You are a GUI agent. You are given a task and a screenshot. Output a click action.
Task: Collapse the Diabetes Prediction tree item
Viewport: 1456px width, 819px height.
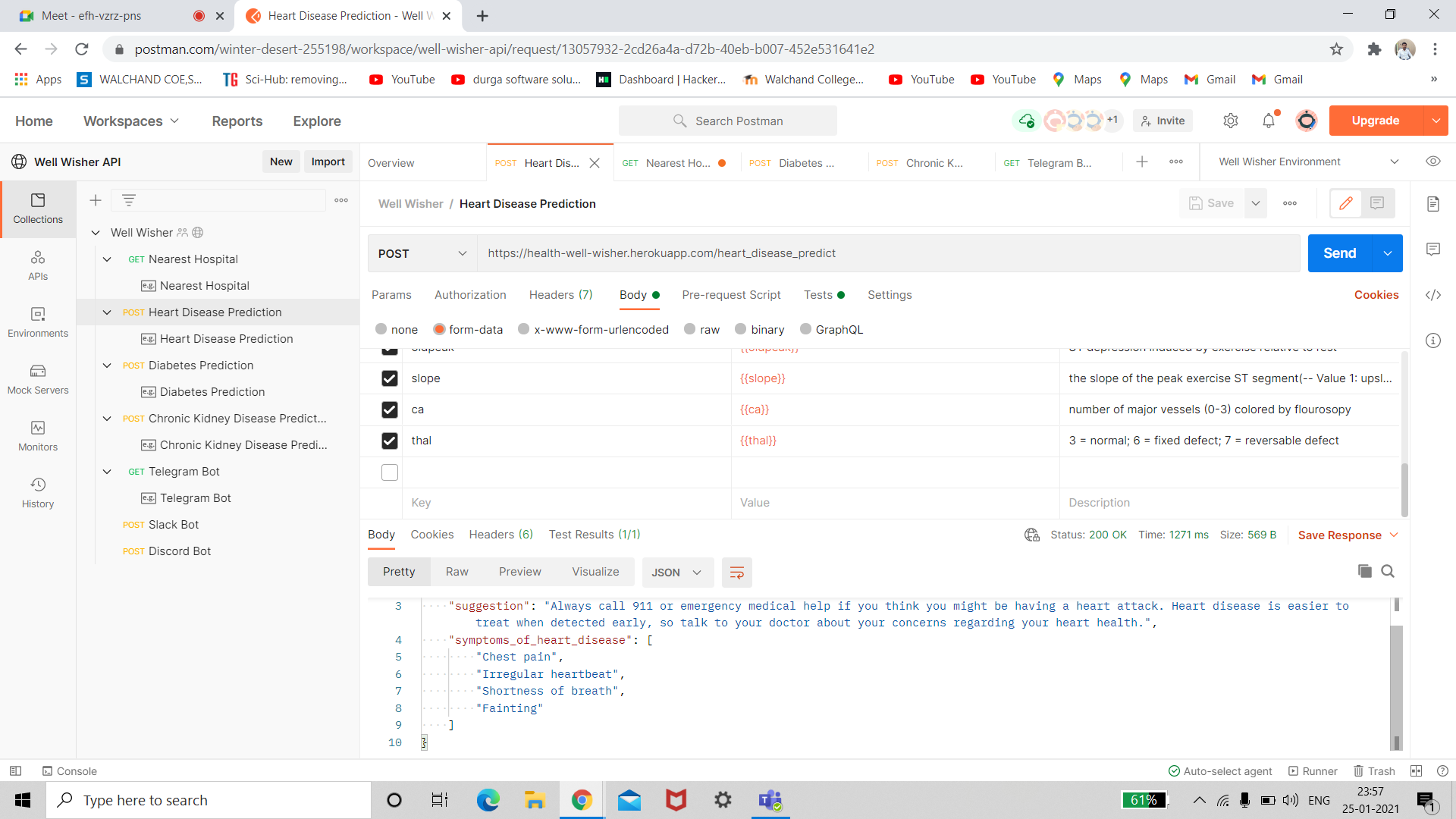pos(107,366)
